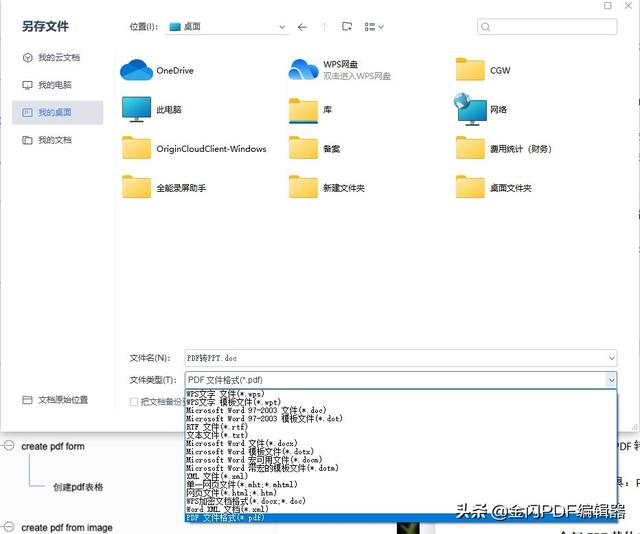
Task: Open the CGW folder
Action: pyautogui.click(x=483, y=70)
